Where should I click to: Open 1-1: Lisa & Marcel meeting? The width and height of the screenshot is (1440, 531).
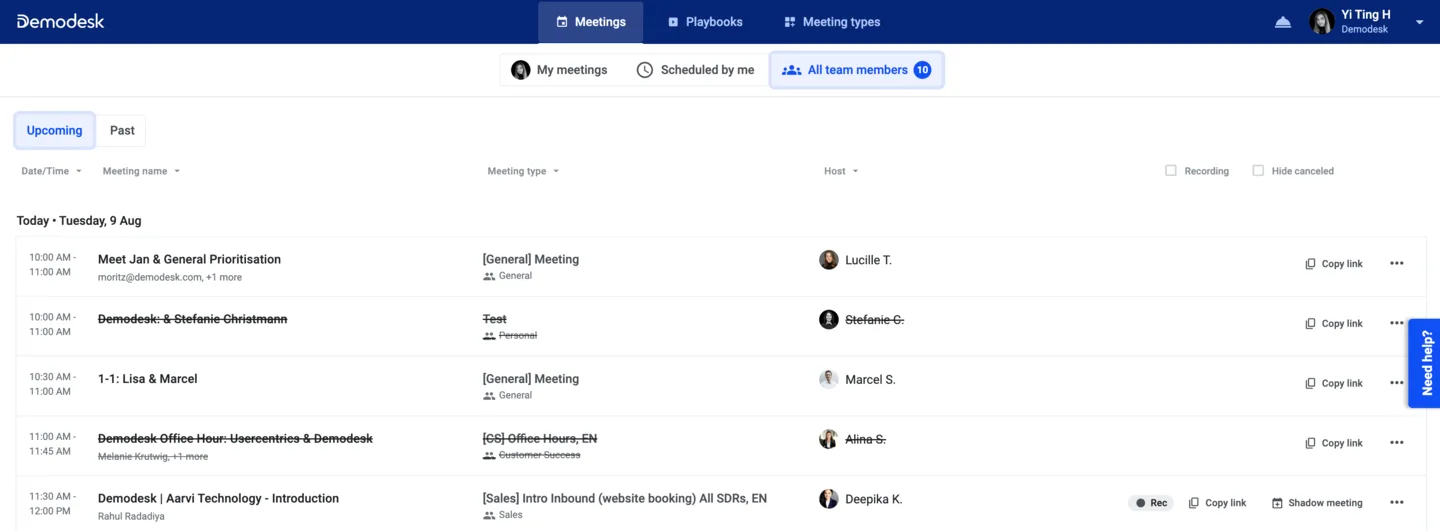148,379
